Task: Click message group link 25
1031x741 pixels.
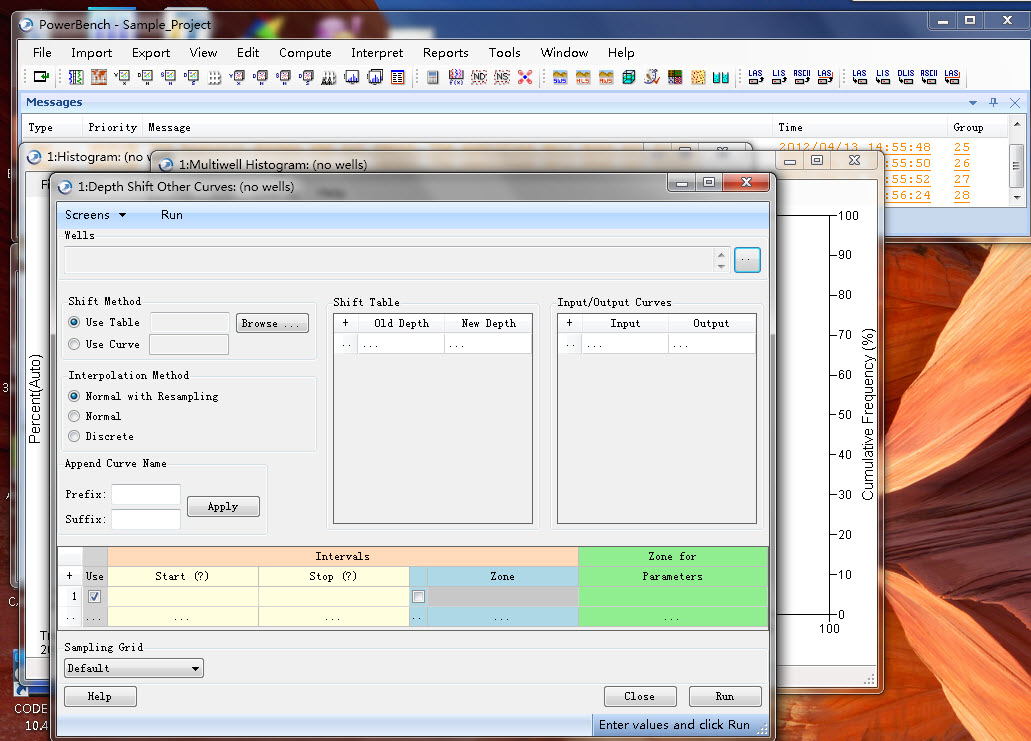Action: click(x=962, y=147)
